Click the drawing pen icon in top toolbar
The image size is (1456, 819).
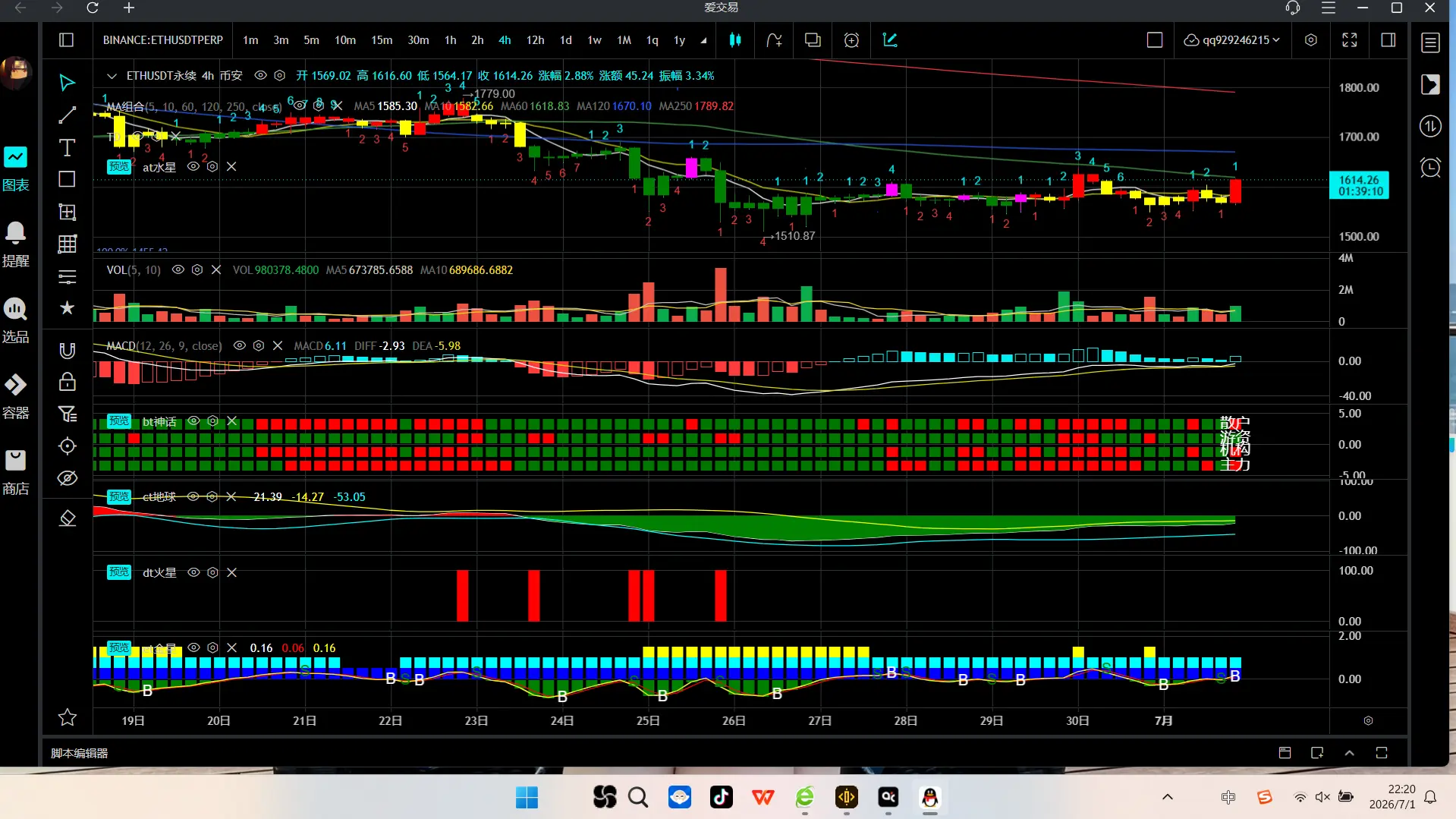(x=890, y=40)
